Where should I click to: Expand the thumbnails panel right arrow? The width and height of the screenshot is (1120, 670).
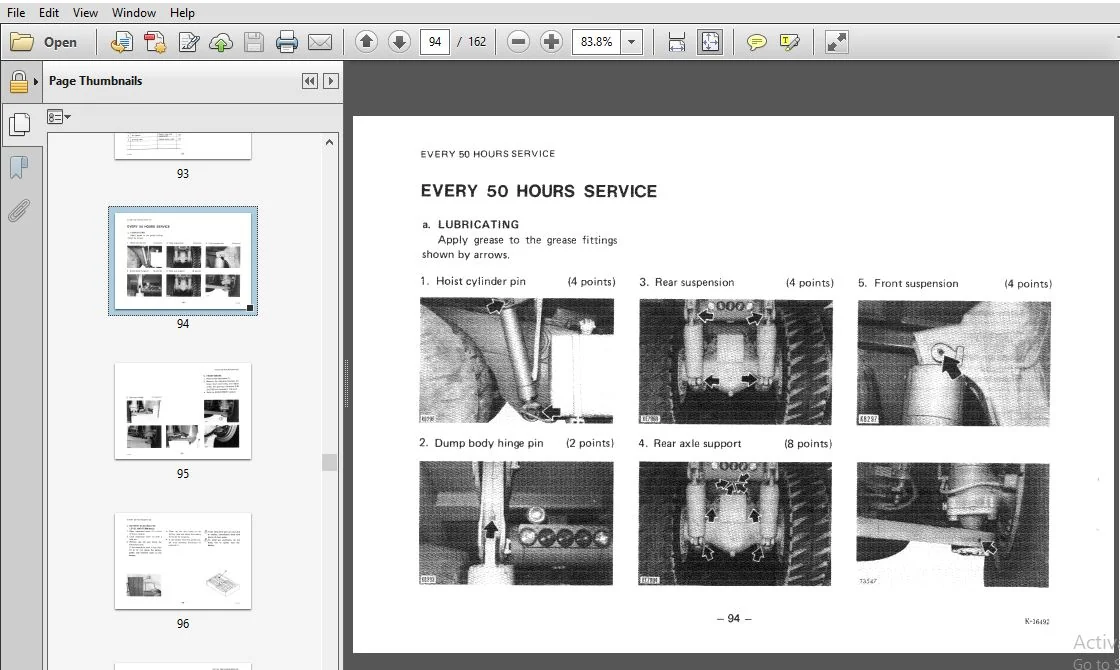(x=331, y=81)
